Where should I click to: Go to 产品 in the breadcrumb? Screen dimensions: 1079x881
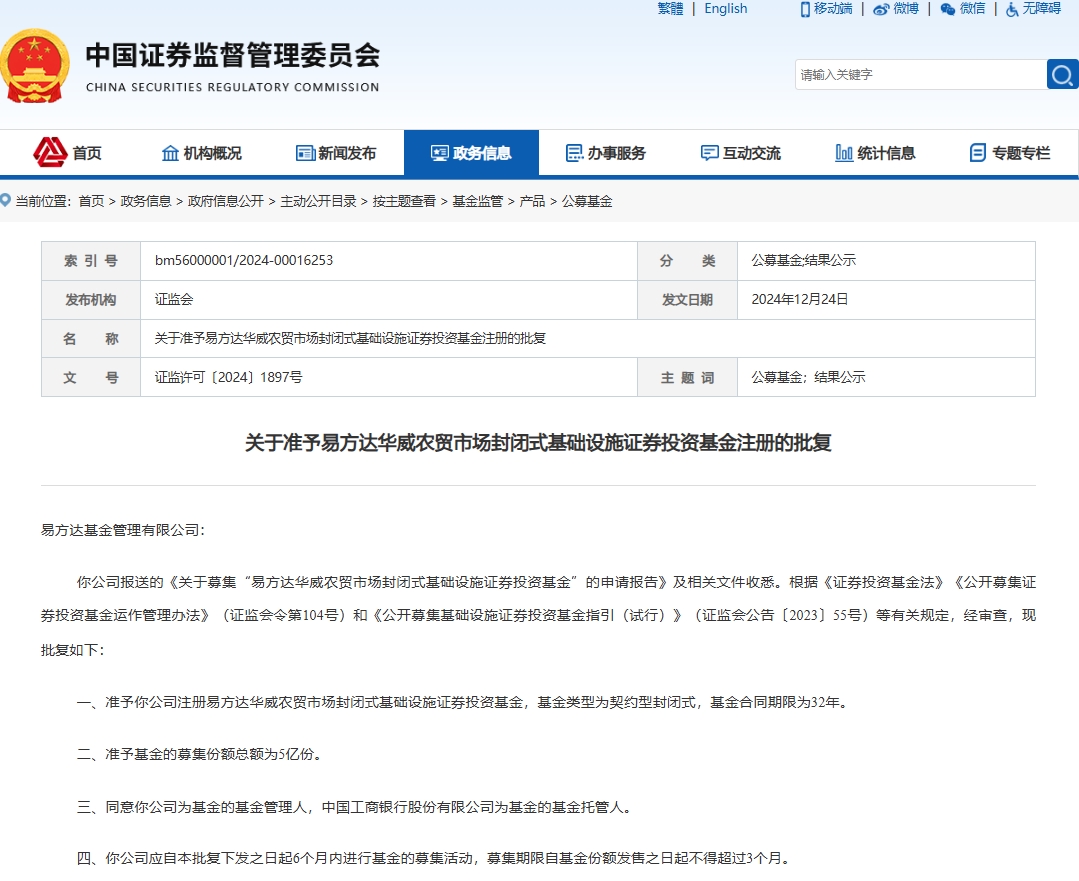[532, 201]
